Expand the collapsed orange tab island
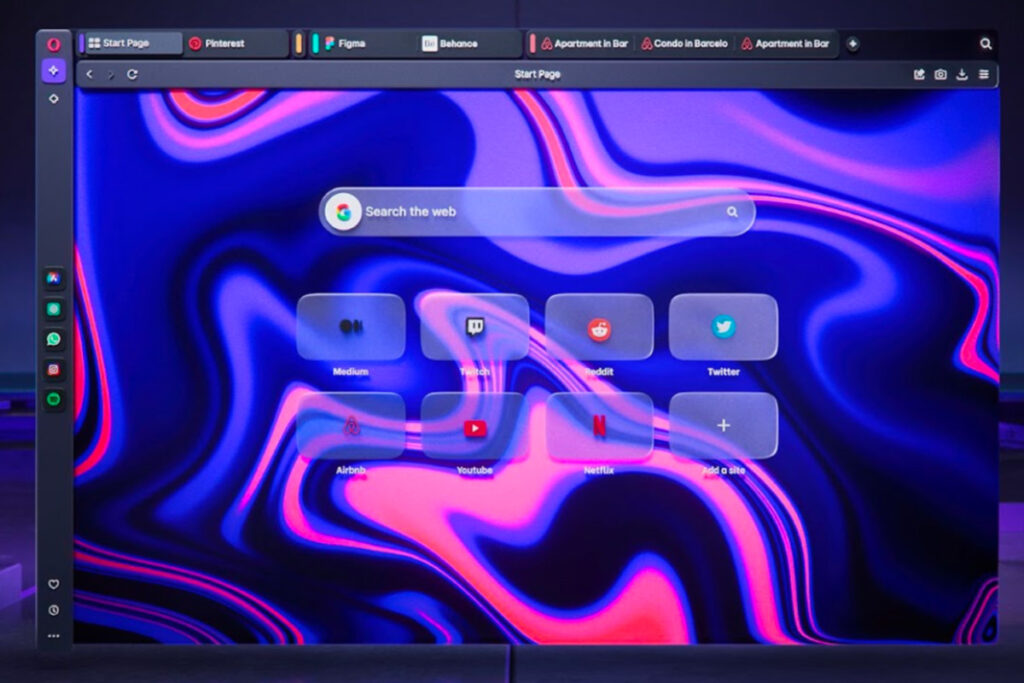Viewport: 1024px width, 683px height. pos(299,44)
